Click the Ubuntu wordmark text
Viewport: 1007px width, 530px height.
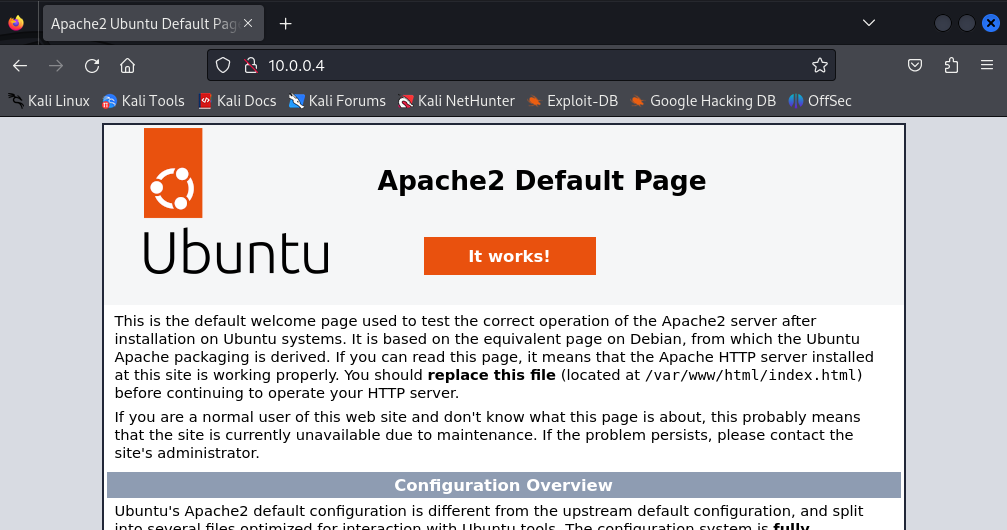(236, 251)
